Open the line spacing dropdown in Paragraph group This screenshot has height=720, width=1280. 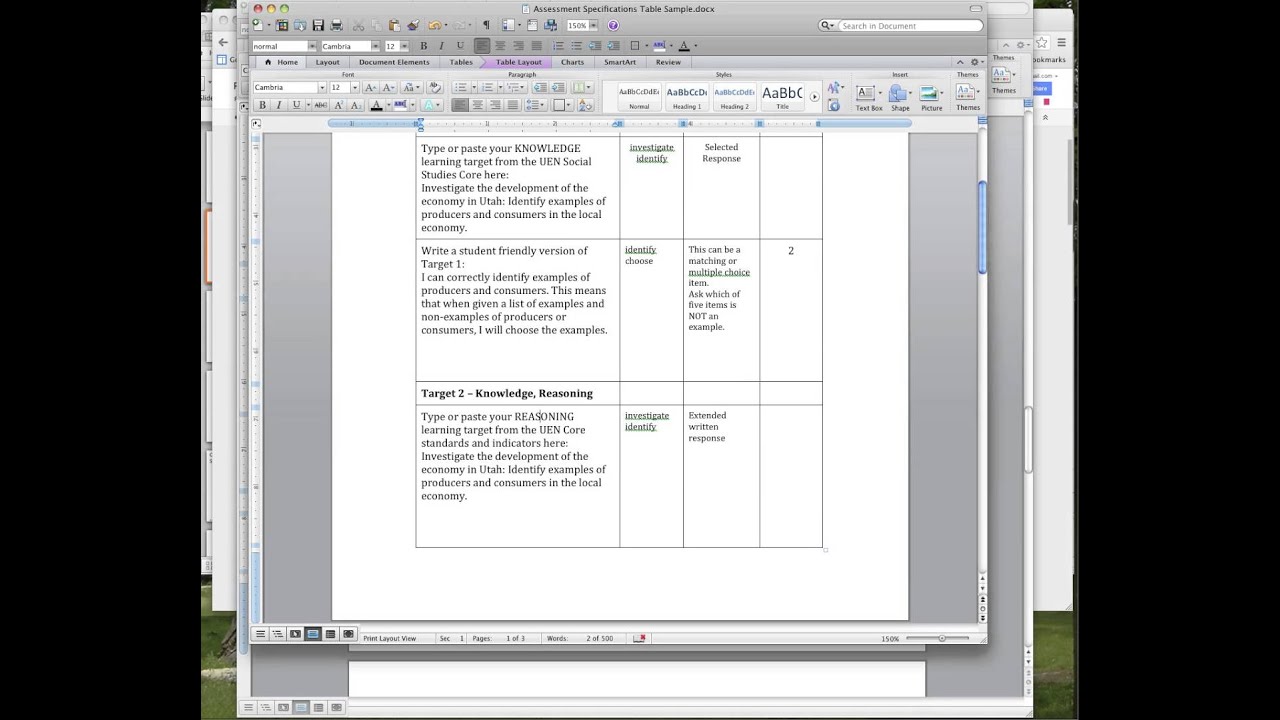pos(535,105)
